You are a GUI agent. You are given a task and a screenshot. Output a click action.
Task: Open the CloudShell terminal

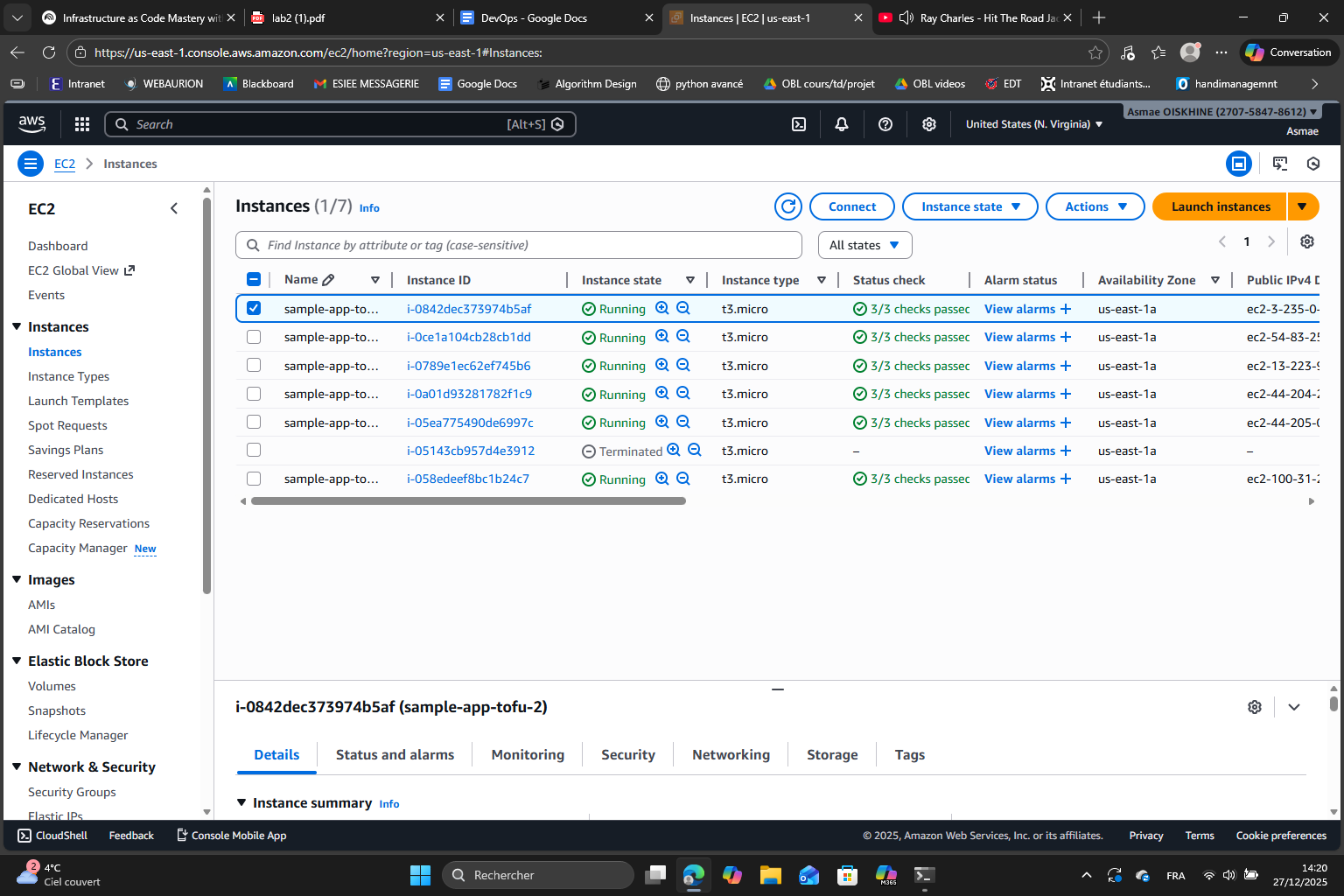click(x=52, y=835)
